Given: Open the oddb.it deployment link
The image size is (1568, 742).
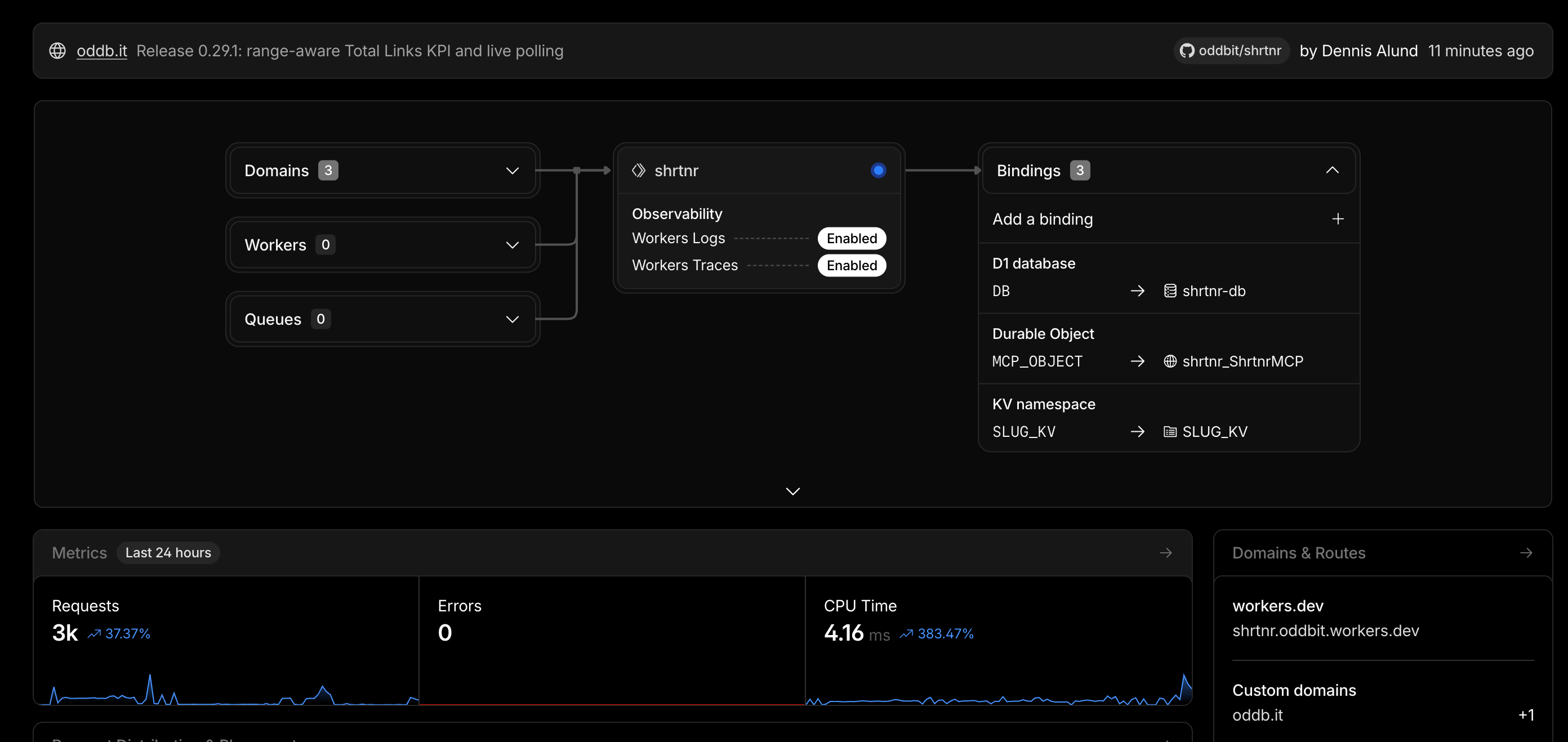Looking at the screenshot, I should tap(101, 51).
